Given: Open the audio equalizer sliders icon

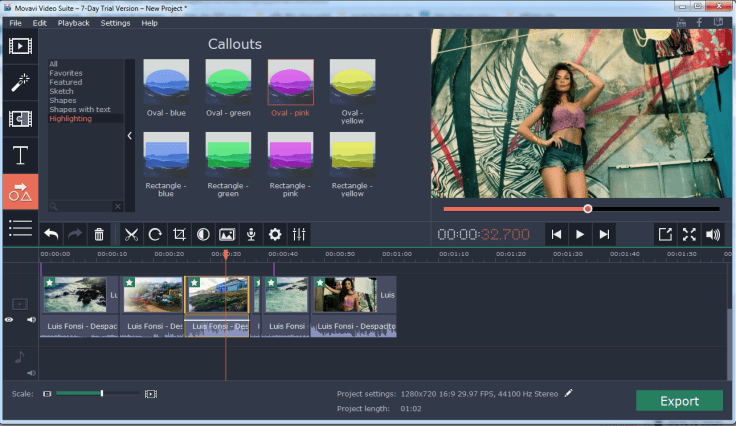Looking at the screenshot, I should click(x=299, y=234).
